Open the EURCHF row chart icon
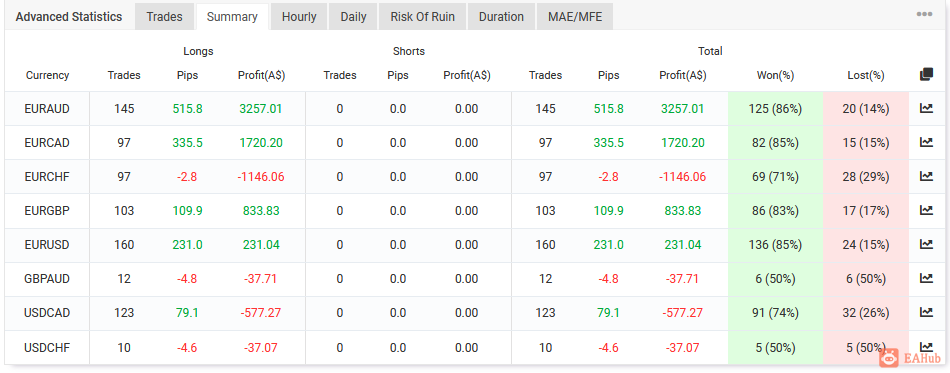950x373 pixels. coord(926,177)
